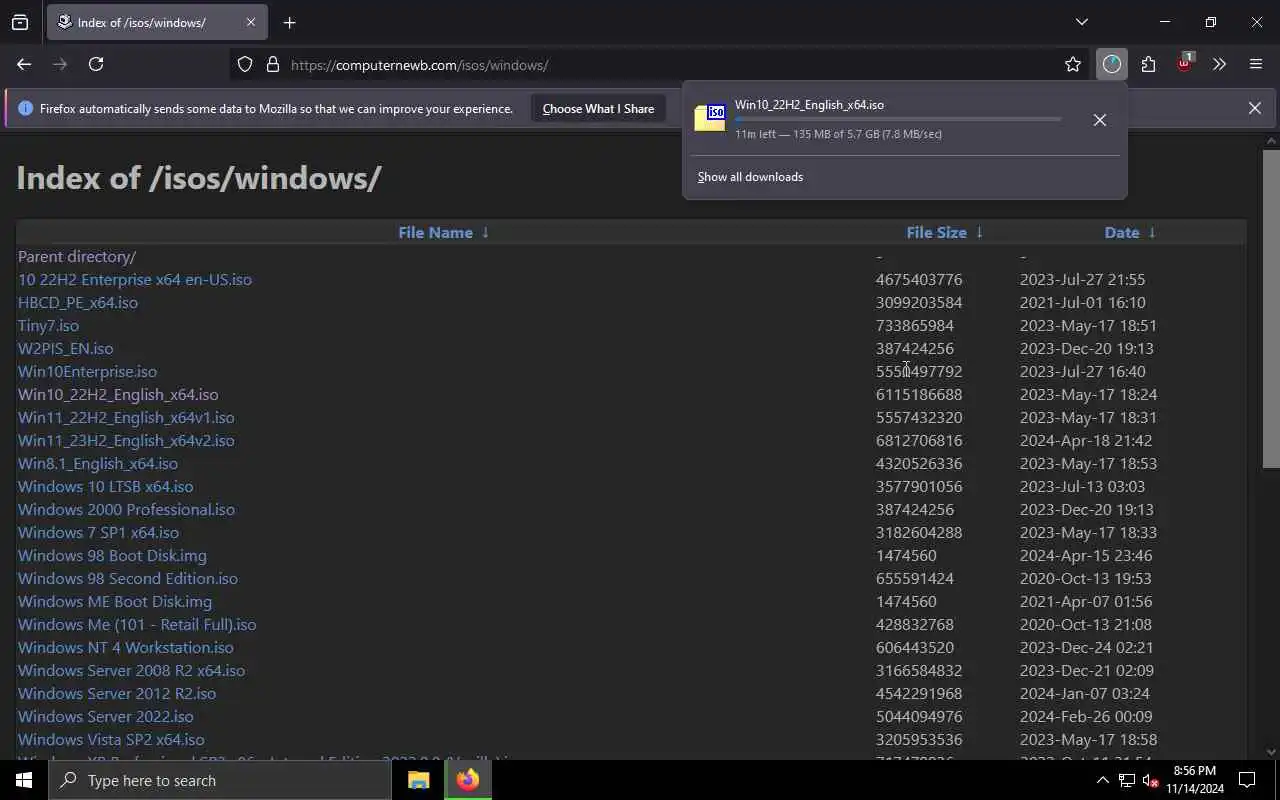Open the extensions puzzle icon
The height and width of the screenshot is (800, 1280).
pos(1148,64)
